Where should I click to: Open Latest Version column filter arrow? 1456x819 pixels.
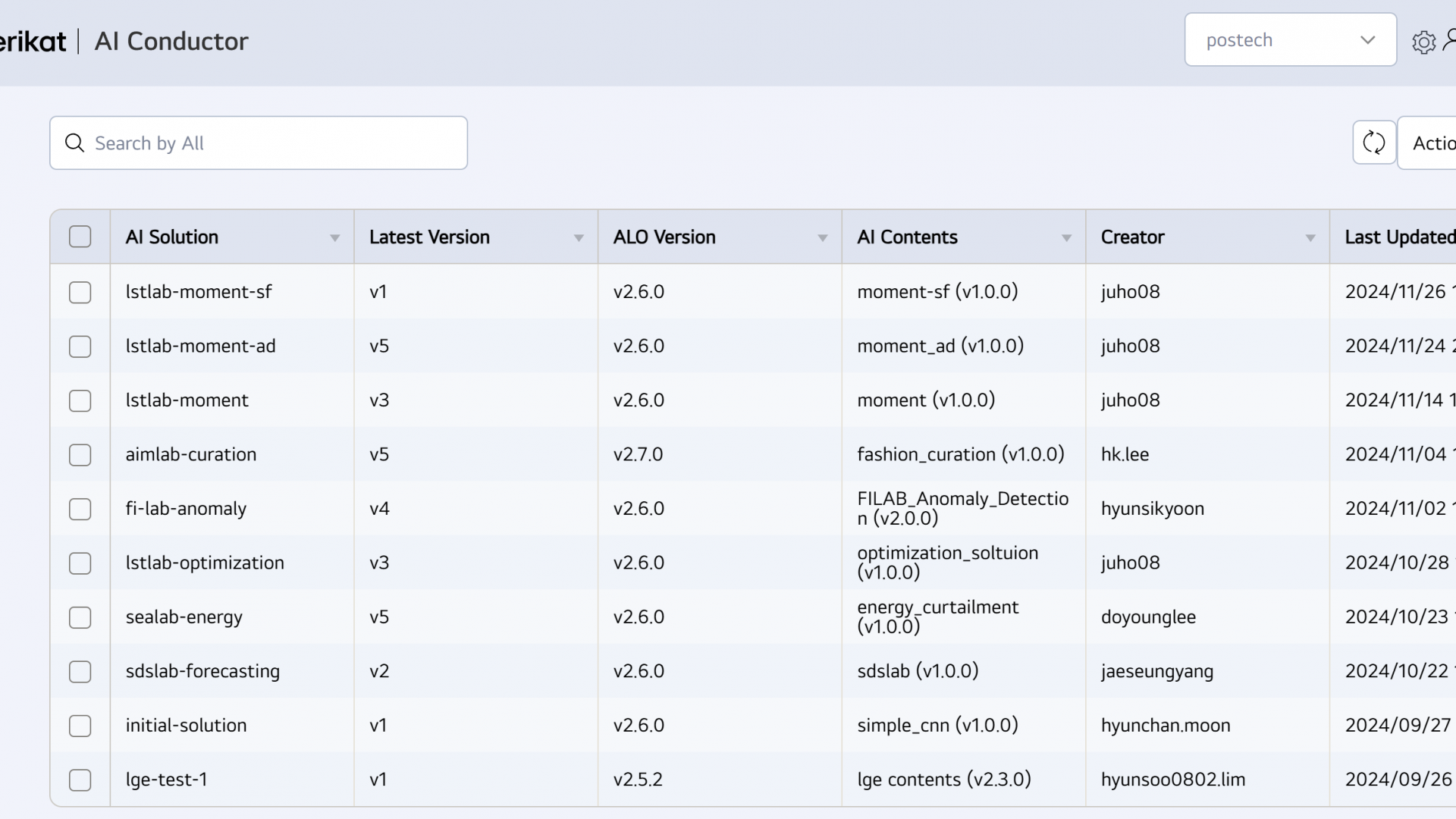coord(579,238)
